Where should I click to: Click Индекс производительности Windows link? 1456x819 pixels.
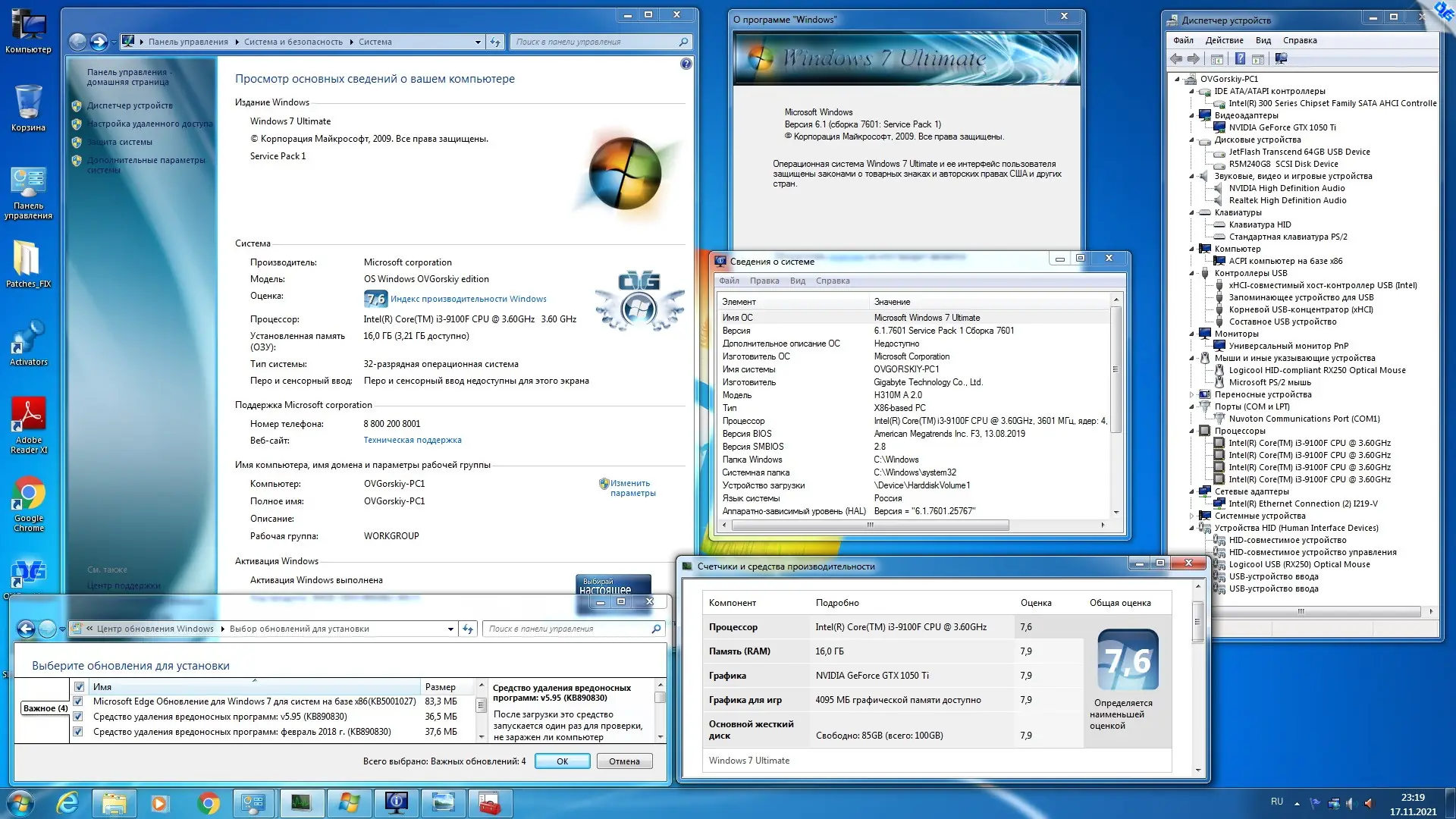(x=468, y=299)
